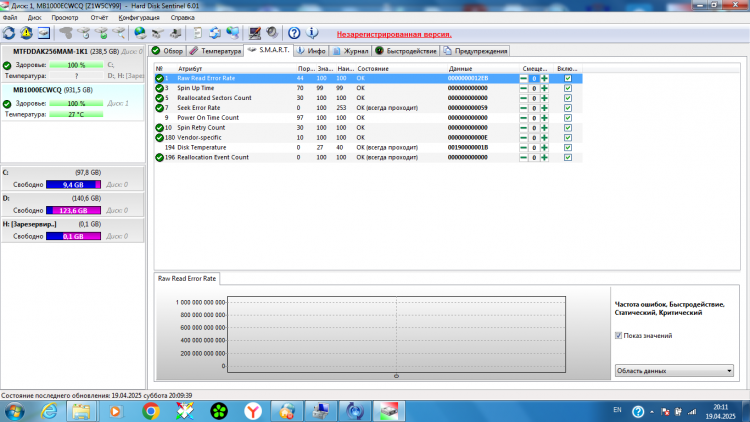Click the EN language indicator in tray
The image size is (750, 422).
[x=618, y=410]
